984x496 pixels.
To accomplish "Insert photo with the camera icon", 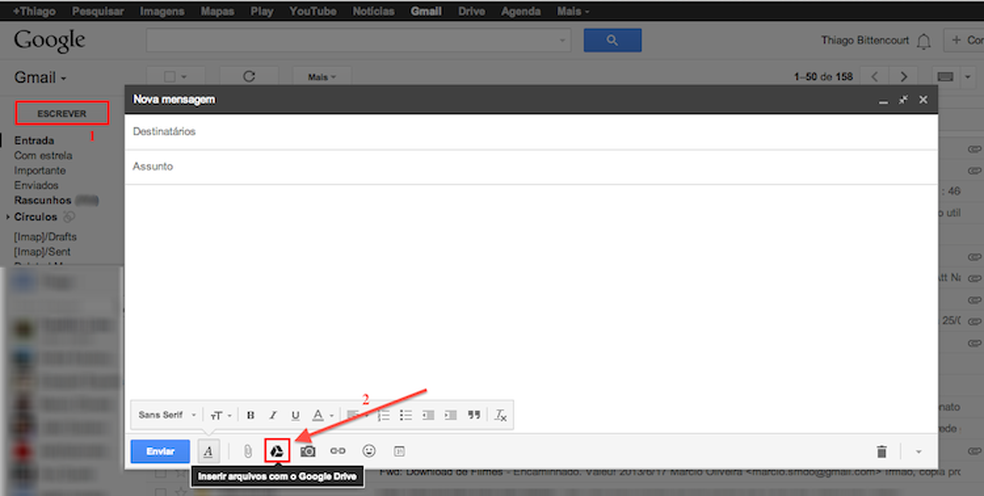I will coord(308,451).
